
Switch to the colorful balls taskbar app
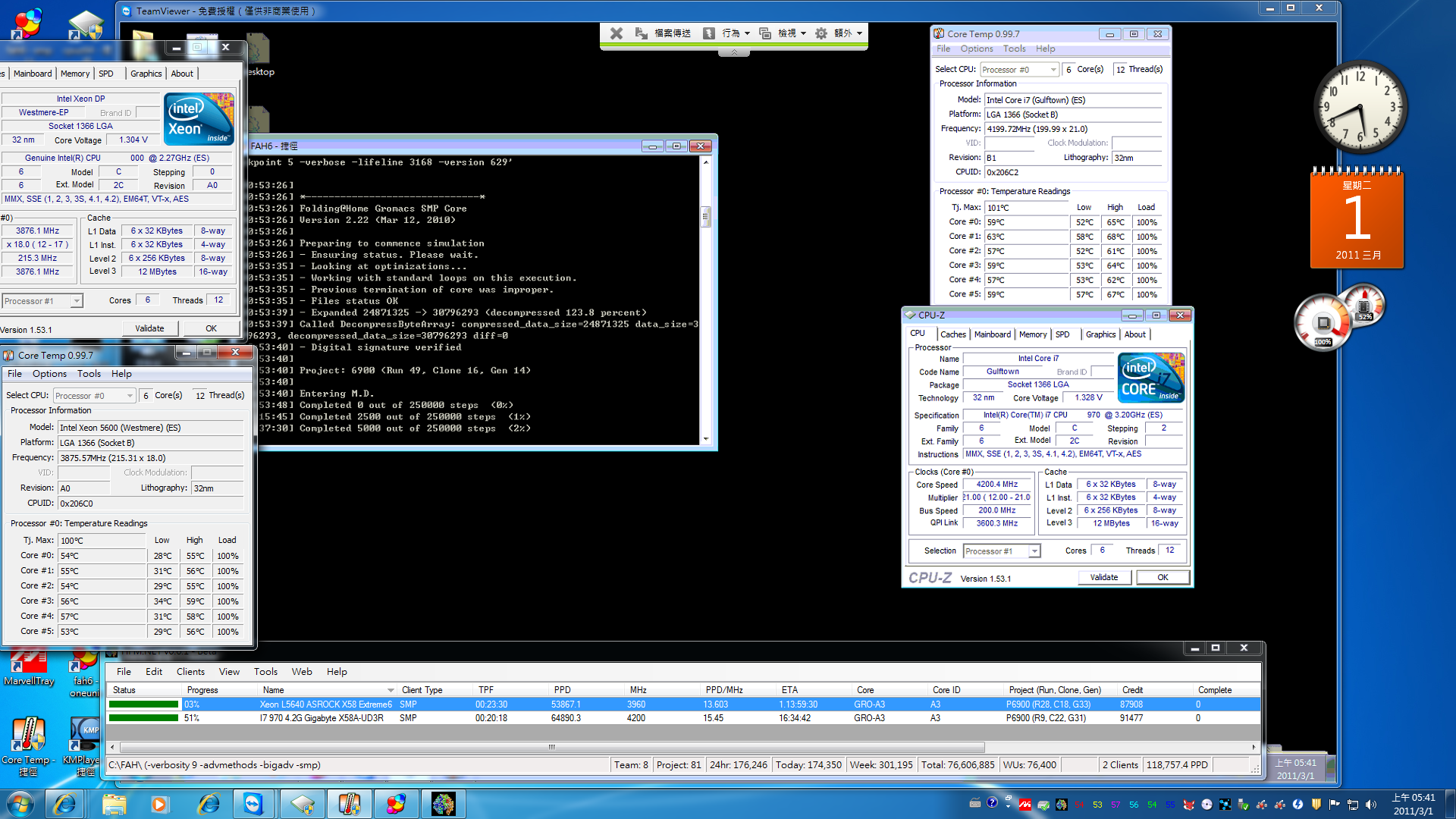pyautogui.click(x=396, y=803)
